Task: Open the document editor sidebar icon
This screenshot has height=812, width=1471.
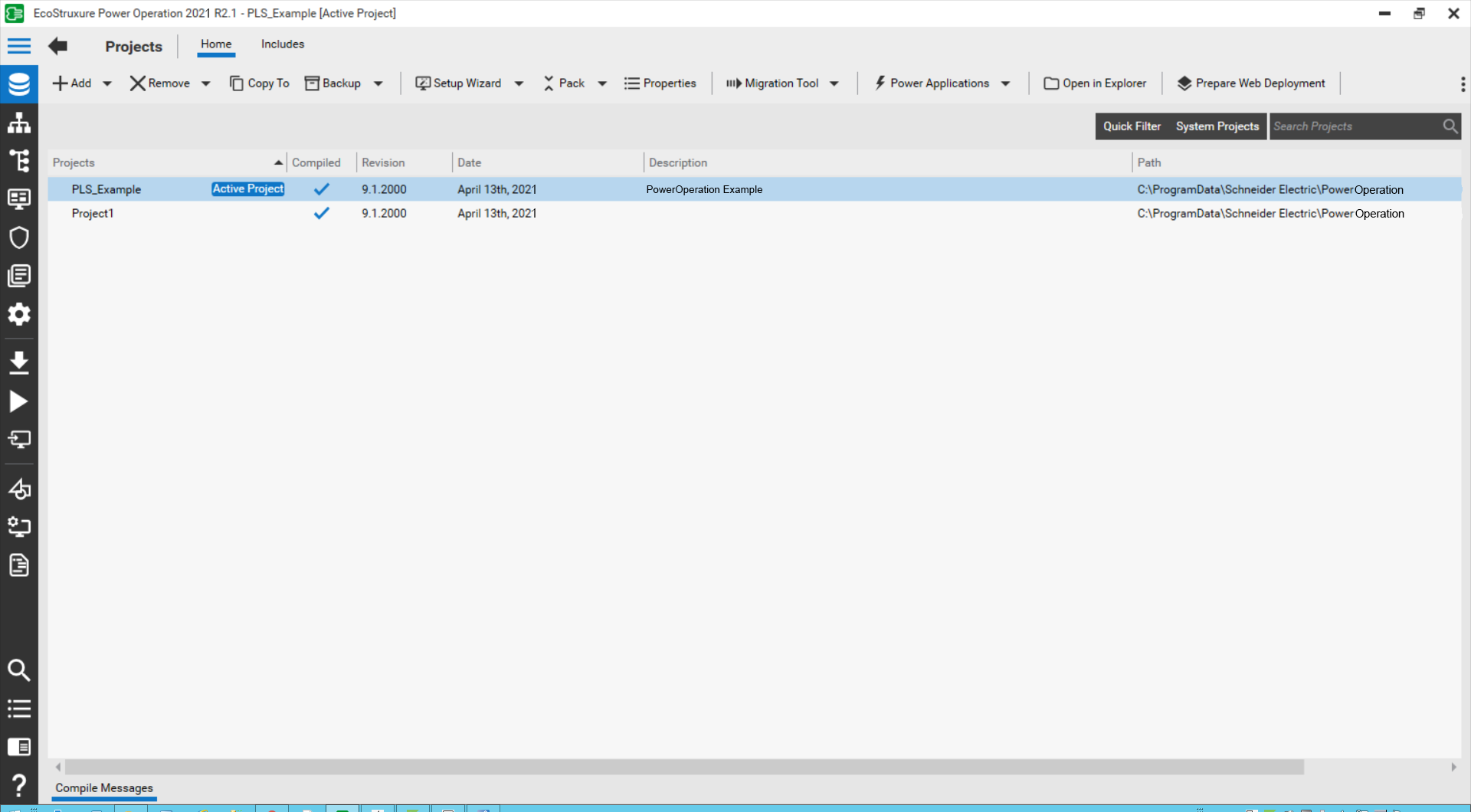Action: pos(19,565)
